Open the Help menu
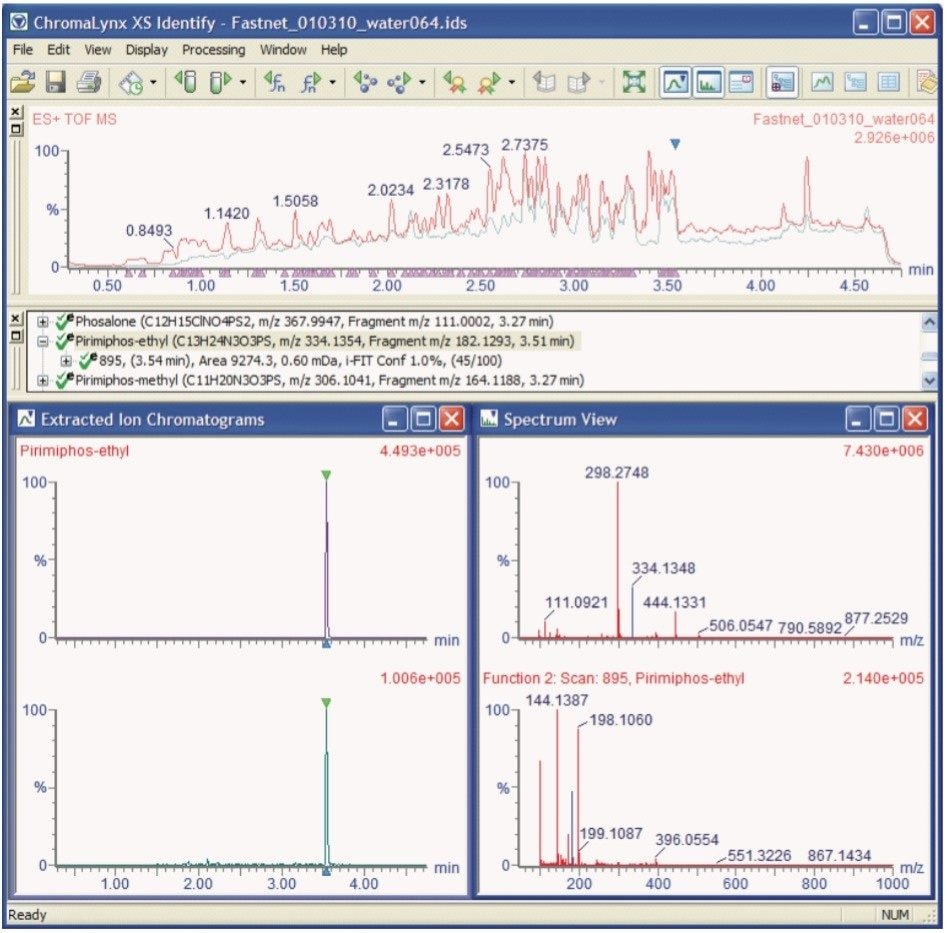This screenshot has width=947, height=933. (334, 50)
